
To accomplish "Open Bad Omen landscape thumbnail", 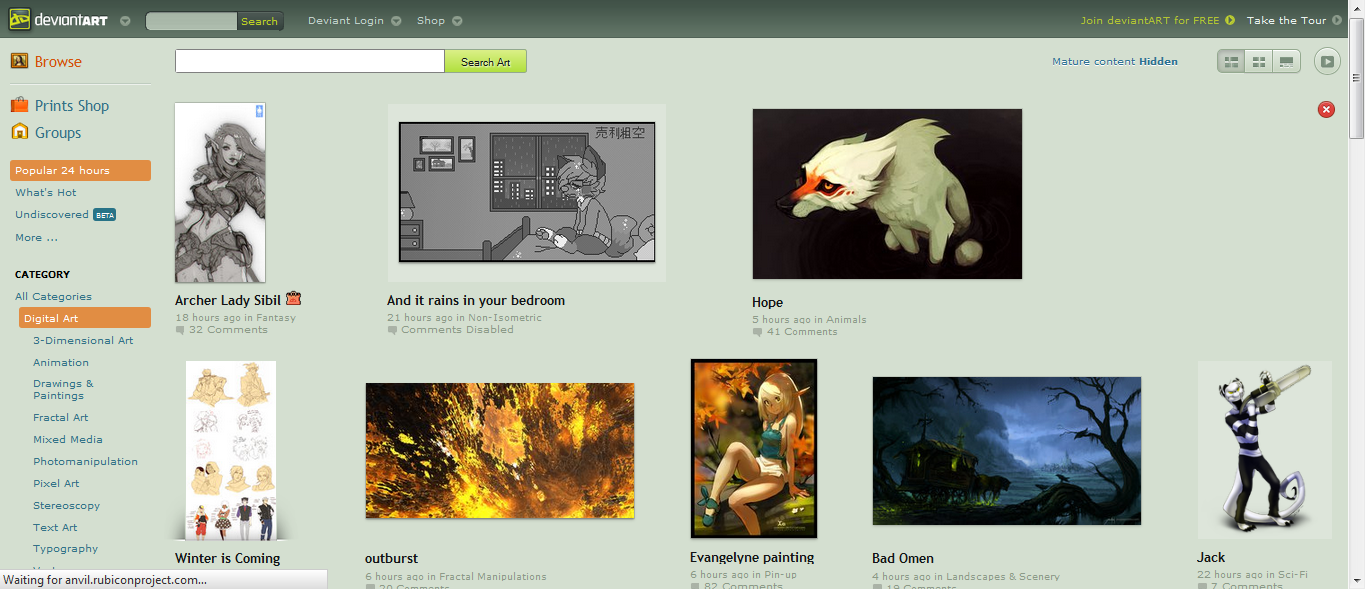I will click(1007, 451).
